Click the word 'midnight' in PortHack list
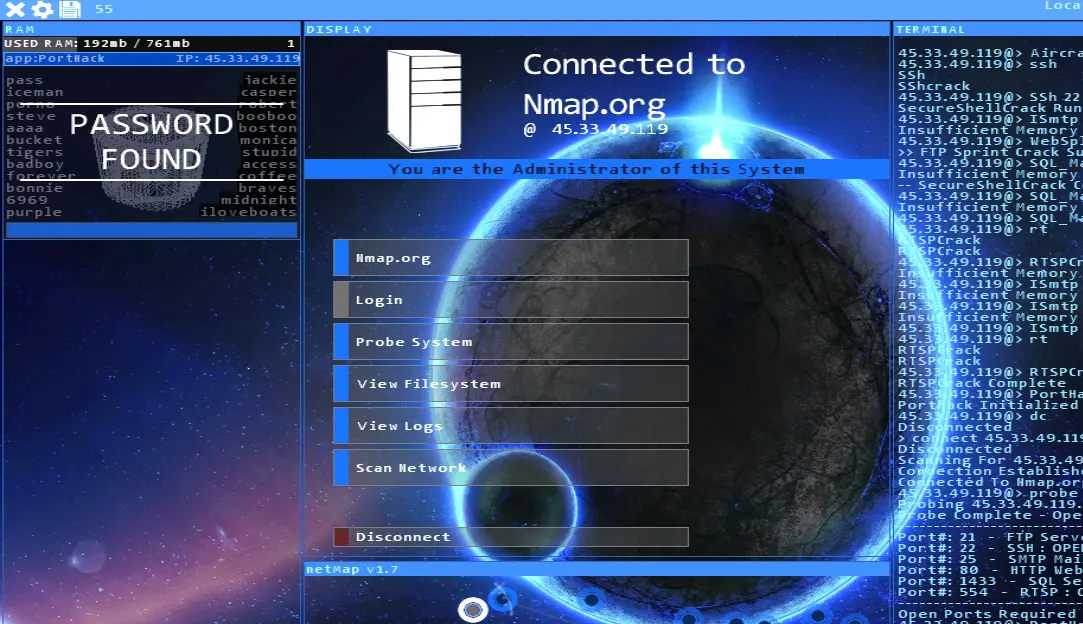 [x=259, y=200]
